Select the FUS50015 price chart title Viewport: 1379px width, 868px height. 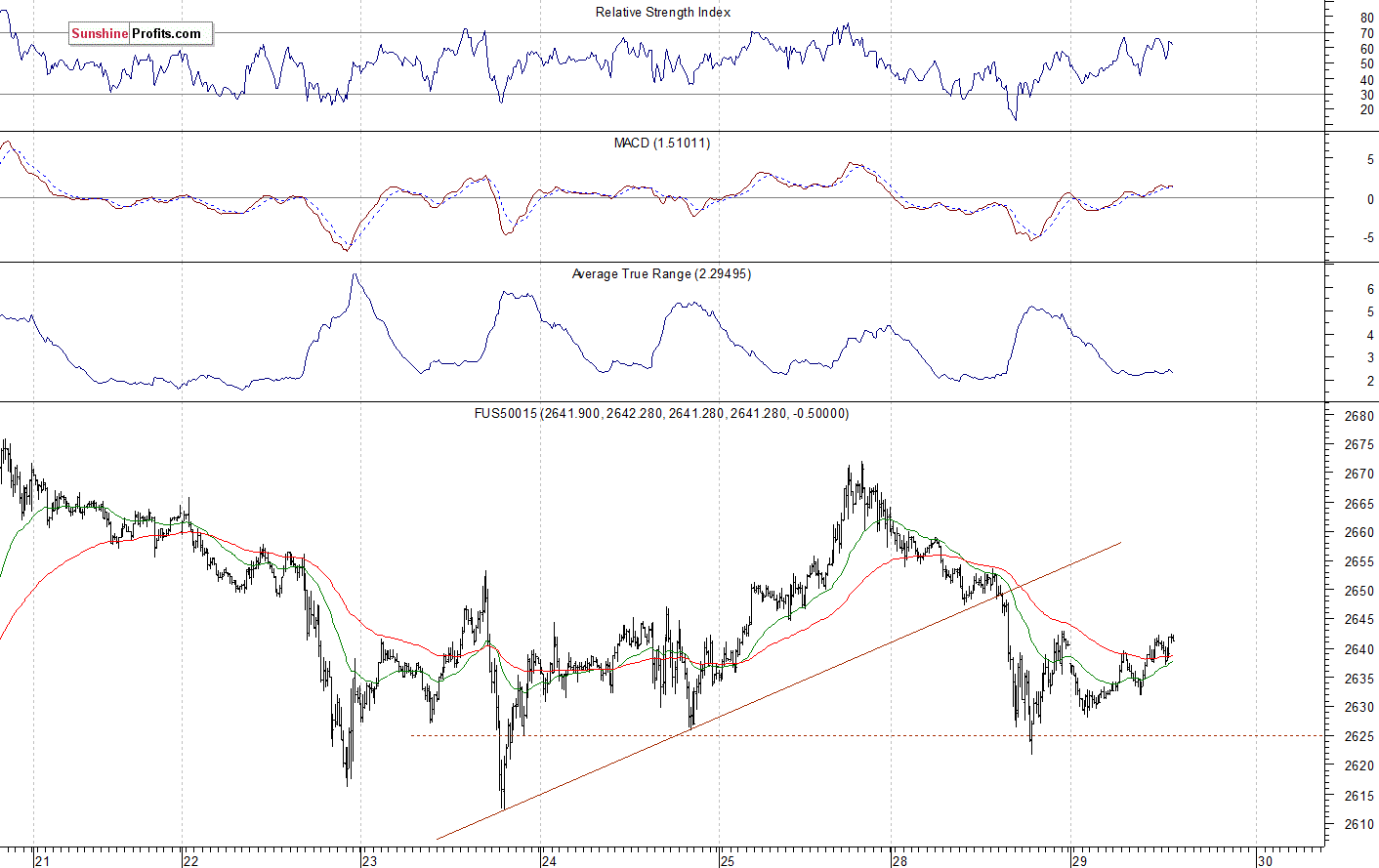661,413
